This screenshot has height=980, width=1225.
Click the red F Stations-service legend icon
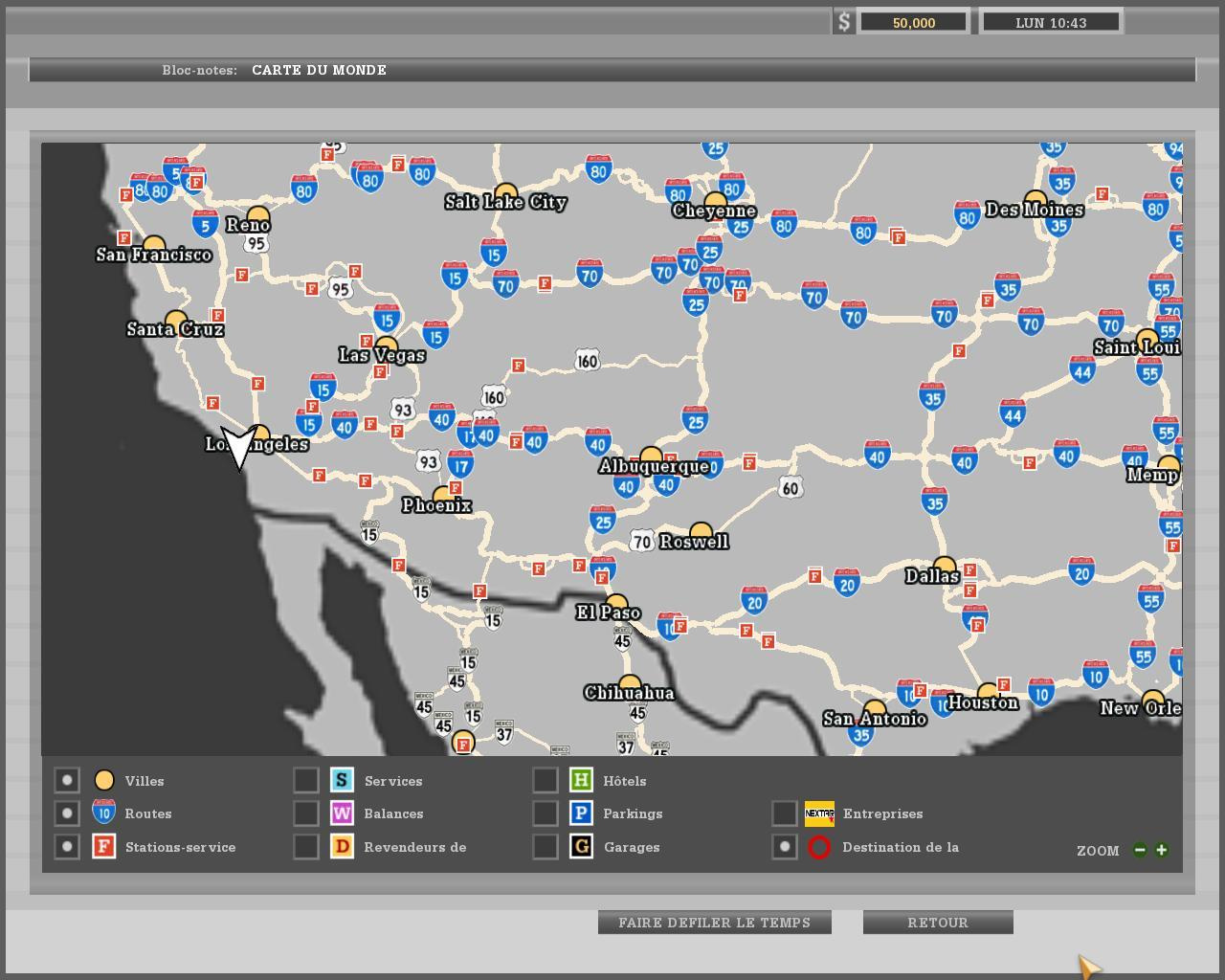(x=104, y=847)
